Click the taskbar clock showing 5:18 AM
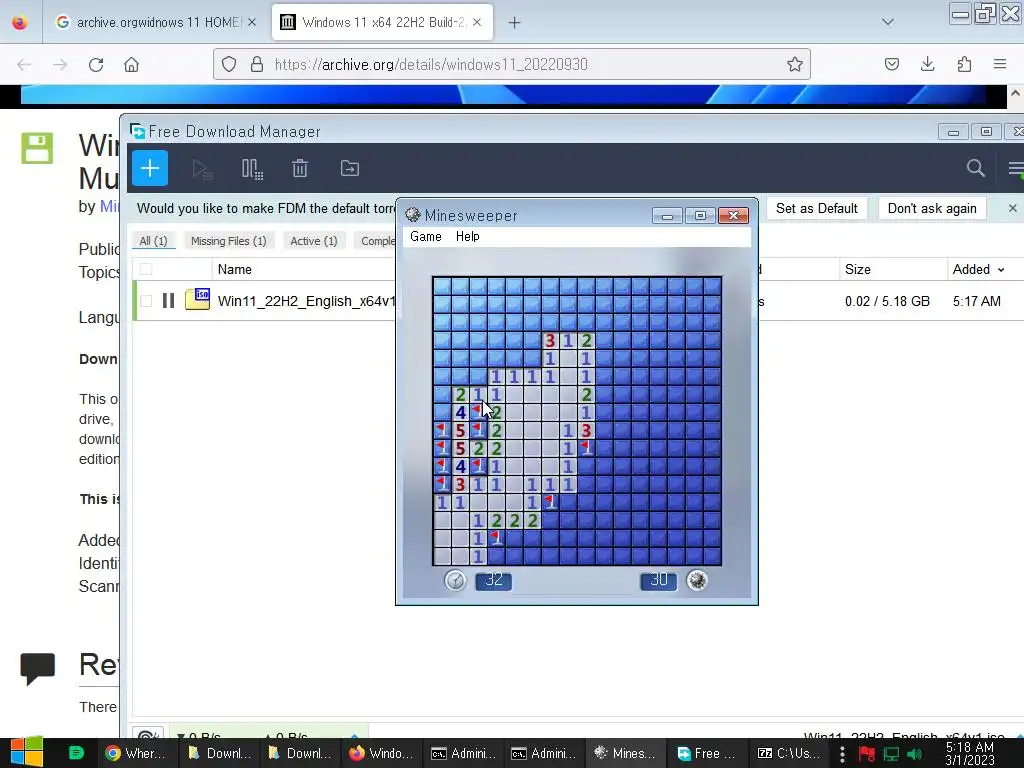The height and width of the screenshot is (768, 1024). pos(969,754)
